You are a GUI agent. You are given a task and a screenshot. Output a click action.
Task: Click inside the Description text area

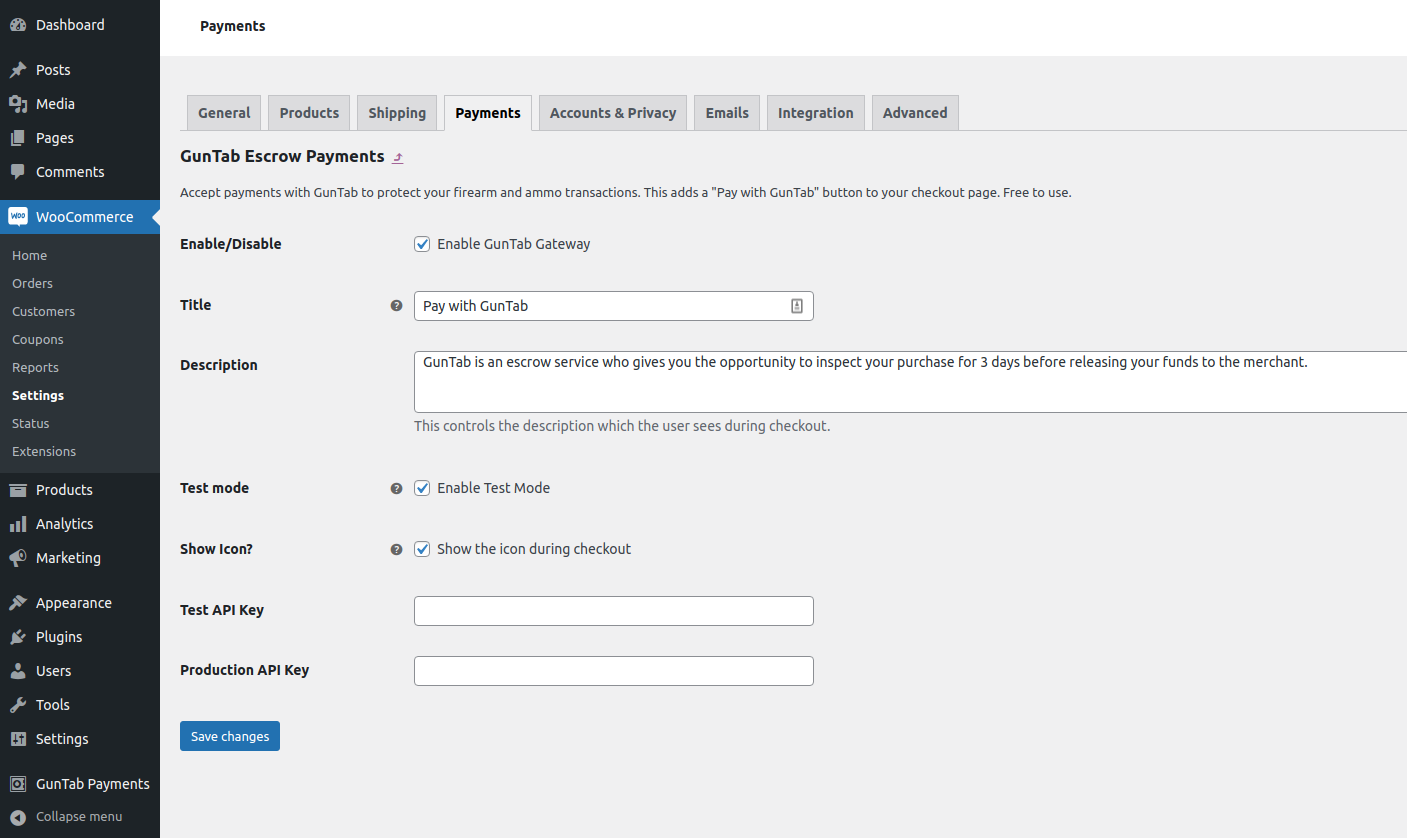[910, 382]
